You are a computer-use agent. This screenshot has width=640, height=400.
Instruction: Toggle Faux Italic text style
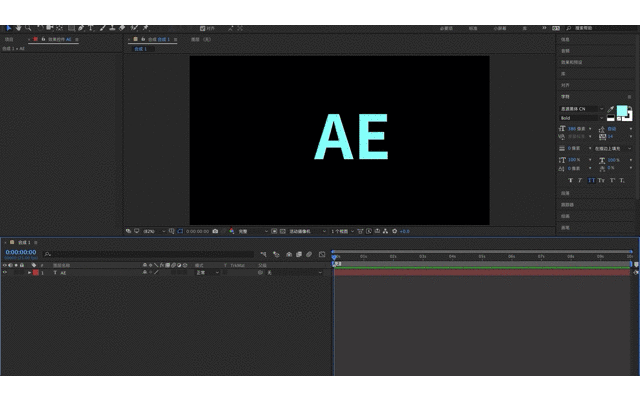(x=580, y=180)
